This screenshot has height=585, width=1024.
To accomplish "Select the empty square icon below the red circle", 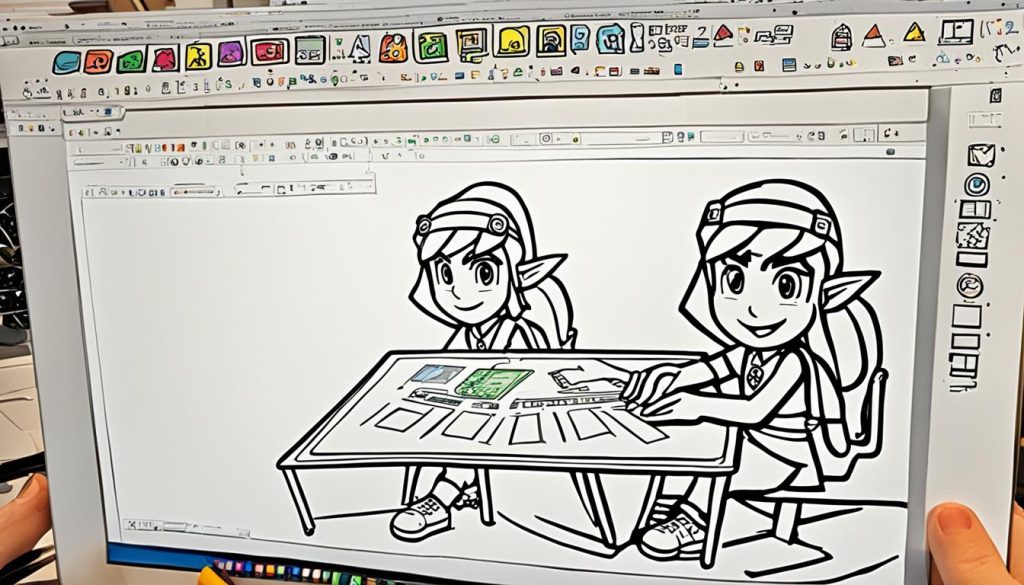I will (x=967, y=317).
